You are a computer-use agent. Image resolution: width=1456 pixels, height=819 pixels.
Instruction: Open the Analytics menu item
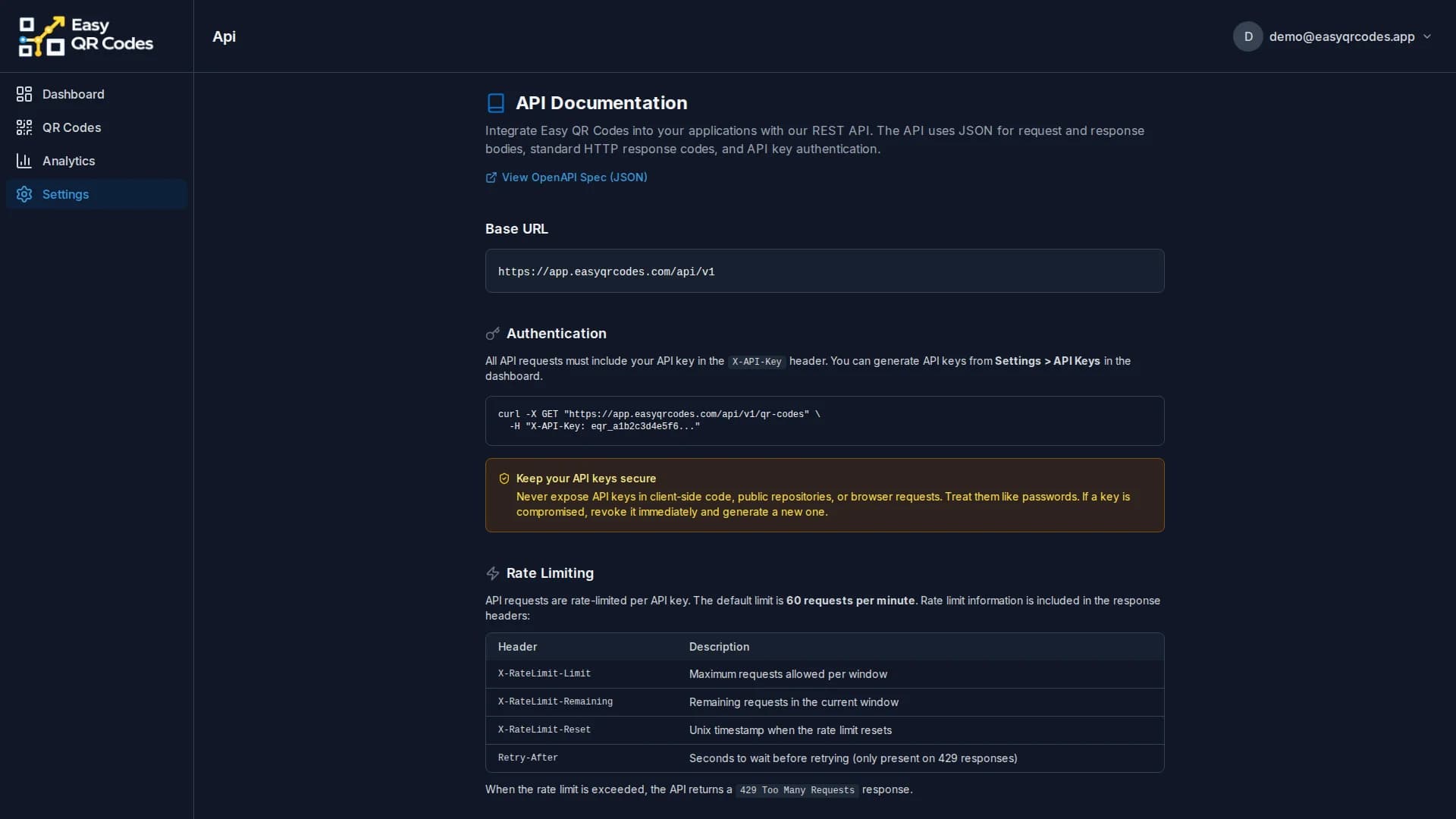(96, 161)
